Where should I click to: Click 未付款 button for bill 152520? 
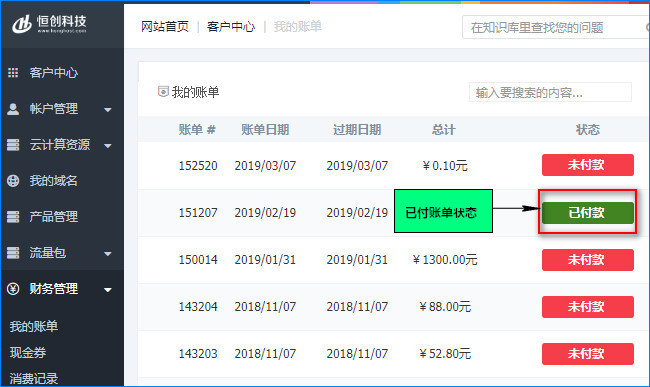coord(587,165)
